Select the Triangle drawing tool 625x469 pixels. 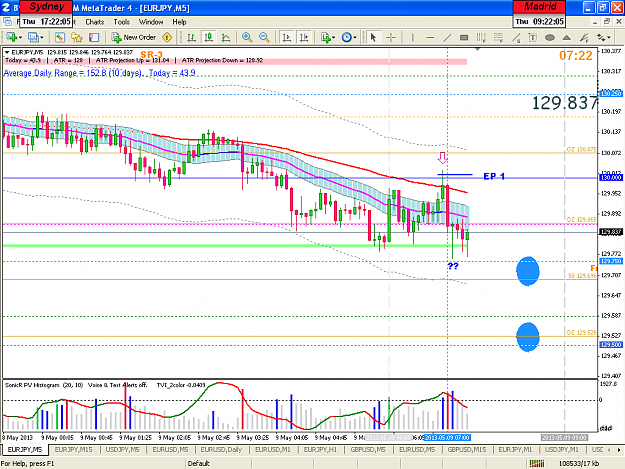[567, 37]
